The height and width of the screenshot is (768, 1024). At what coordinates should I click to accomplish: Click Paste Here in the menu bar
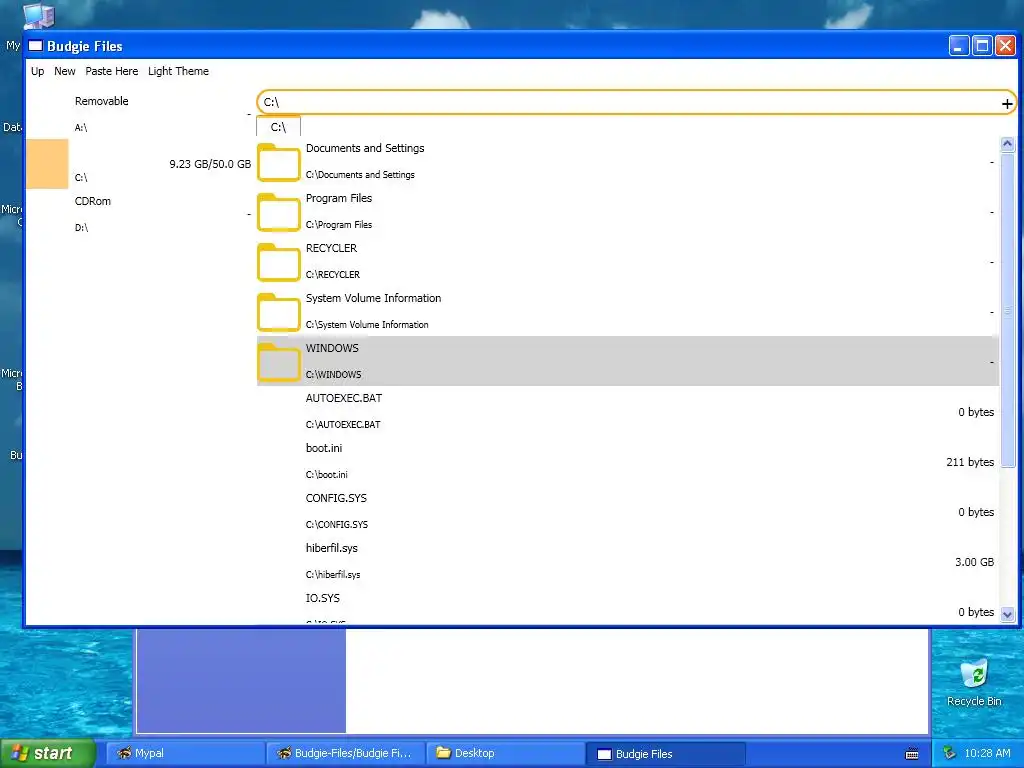[112, 71]
